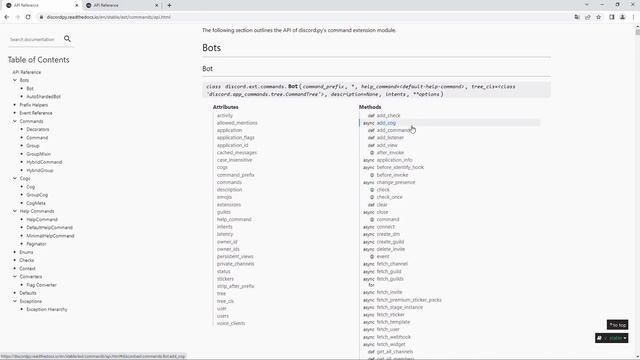Open the browser profile avatar icon

[x=622, y=17]
